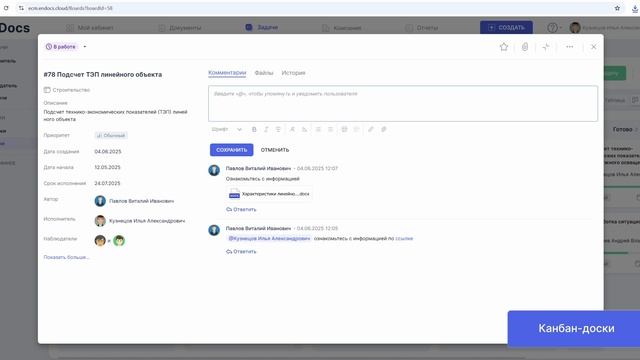Image resolution: width=640 pixels, height=360 pixels.
Task: Toggle bold formatting in comment editor
Action: (254, 129)
